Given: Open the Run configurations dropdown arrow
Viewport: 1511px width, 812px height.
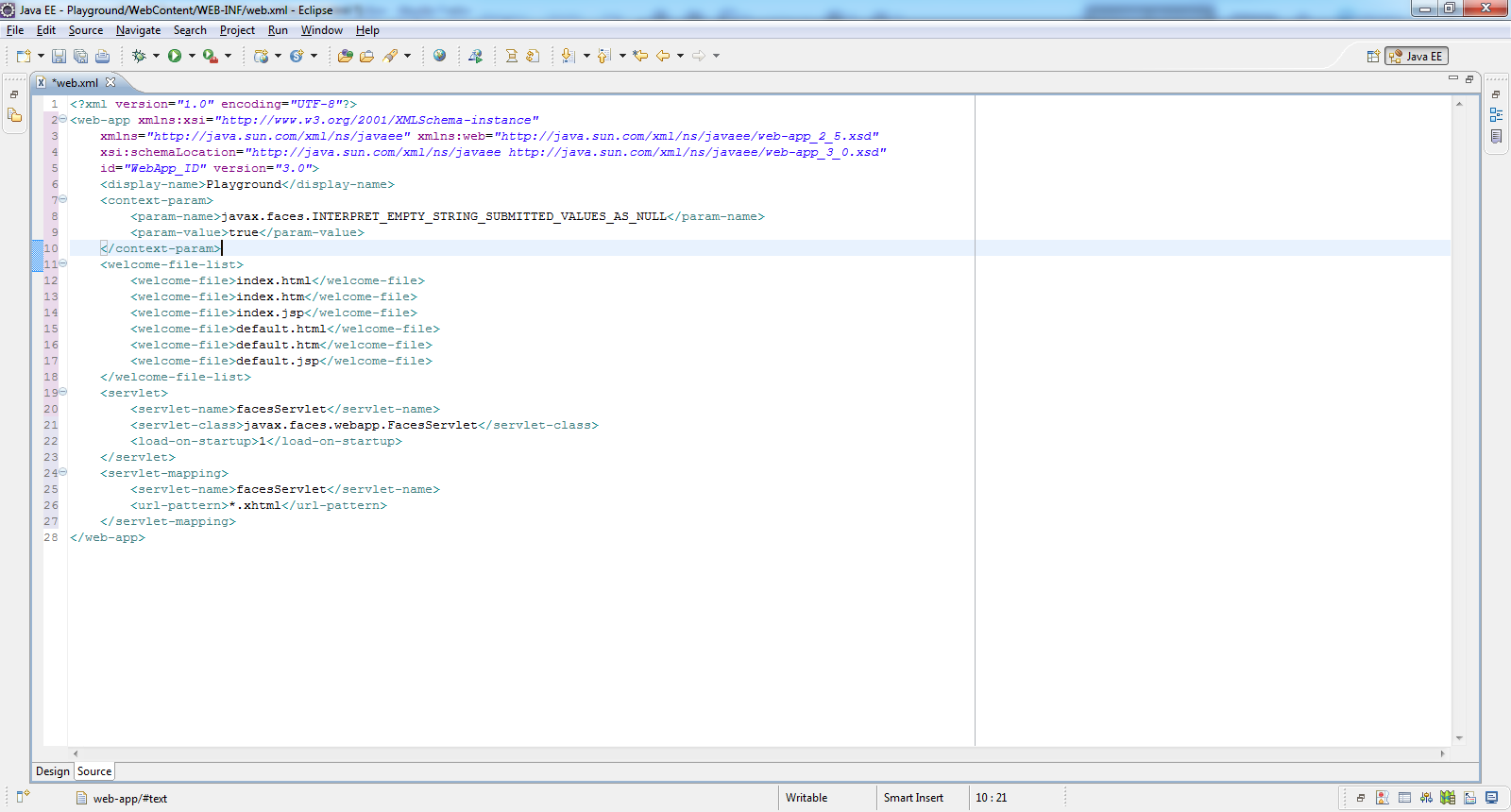Looking at the screenshot, I should pyautogui.click(x=192, y=56).
